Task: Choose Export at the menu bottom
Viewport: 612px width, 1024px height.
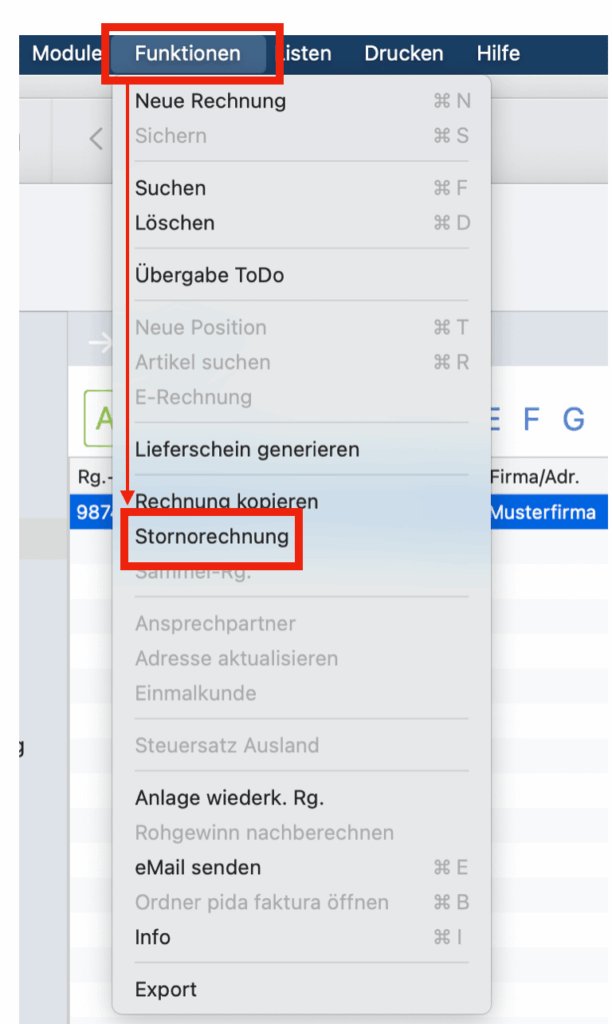Action: [166, 990]
